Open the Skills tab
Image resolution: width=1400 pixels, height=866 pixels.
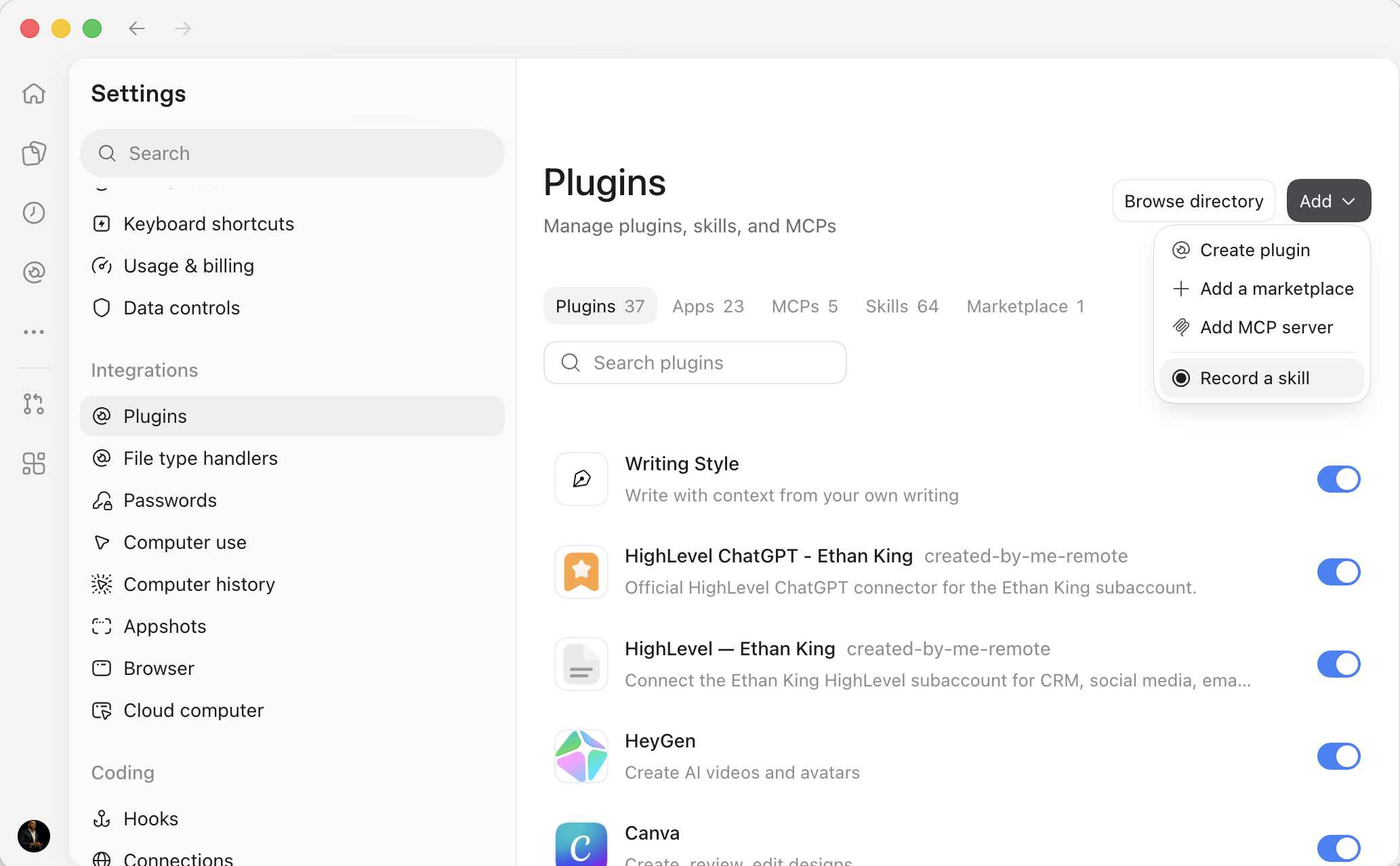pyautogui.click(x=902, y=306)
